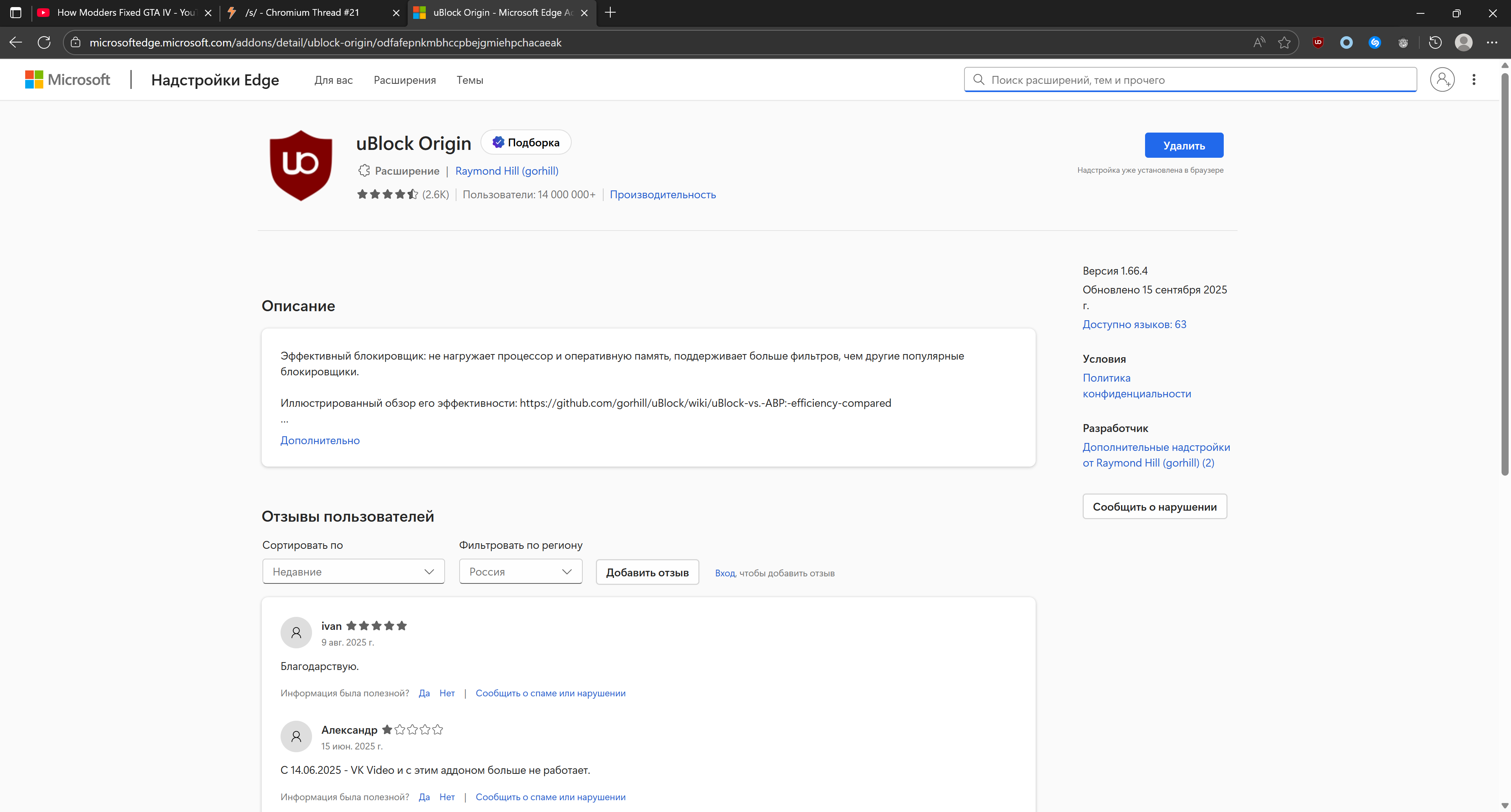Open browser history clock icon

[1435, 42]
